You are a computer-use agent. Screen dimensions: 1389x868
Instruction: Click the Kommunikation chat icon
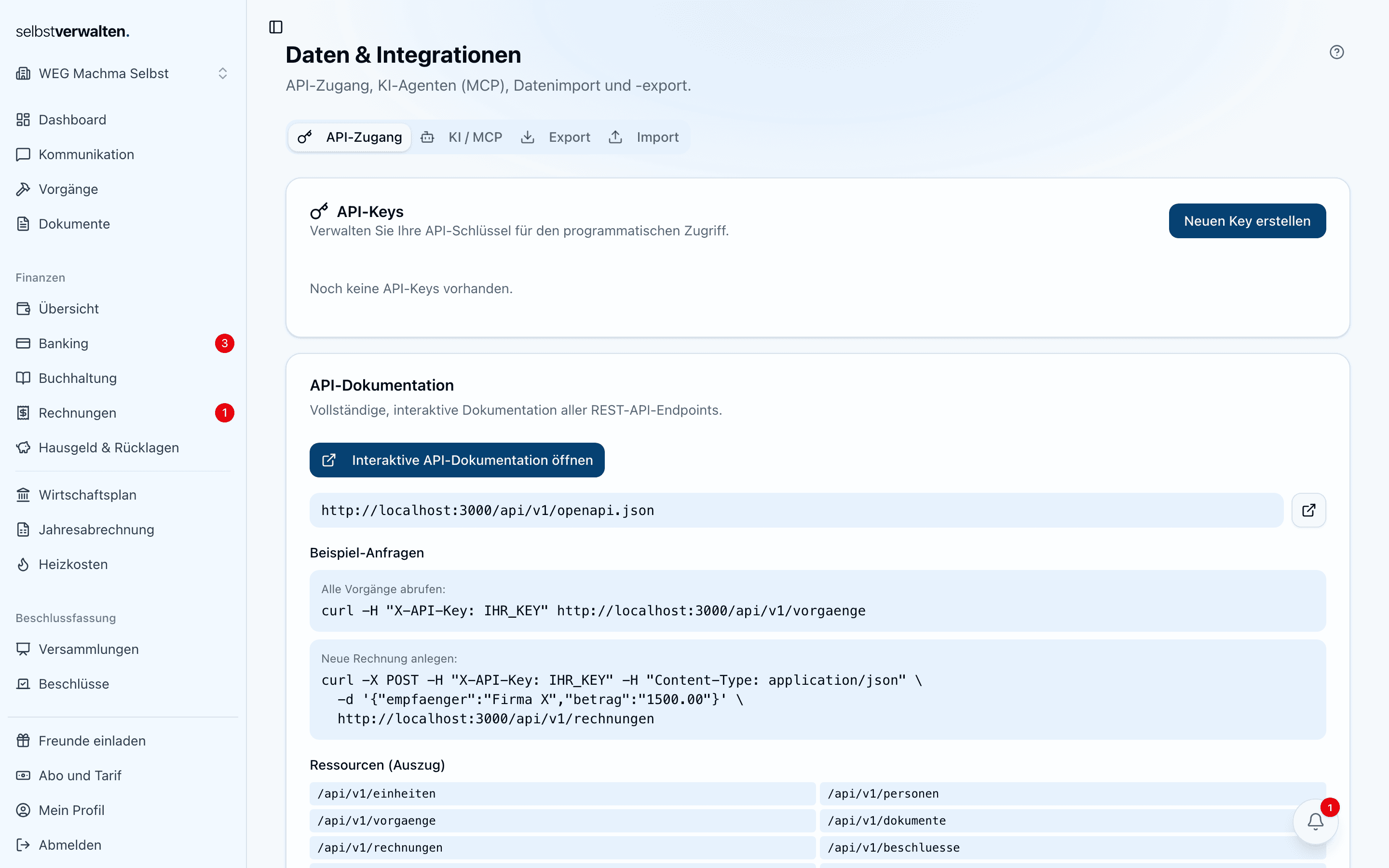coord(23,154)
